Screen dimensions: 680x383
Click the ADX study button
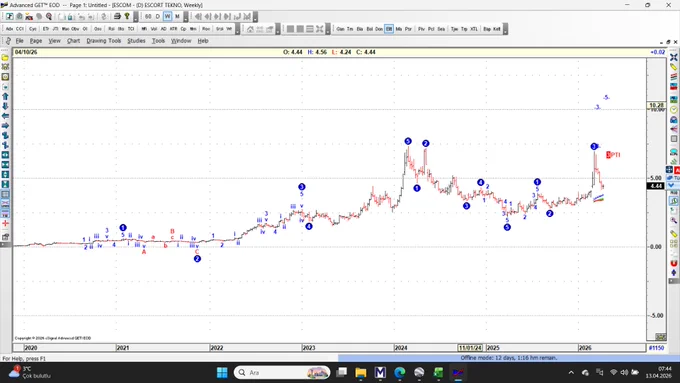click(10, 29)
